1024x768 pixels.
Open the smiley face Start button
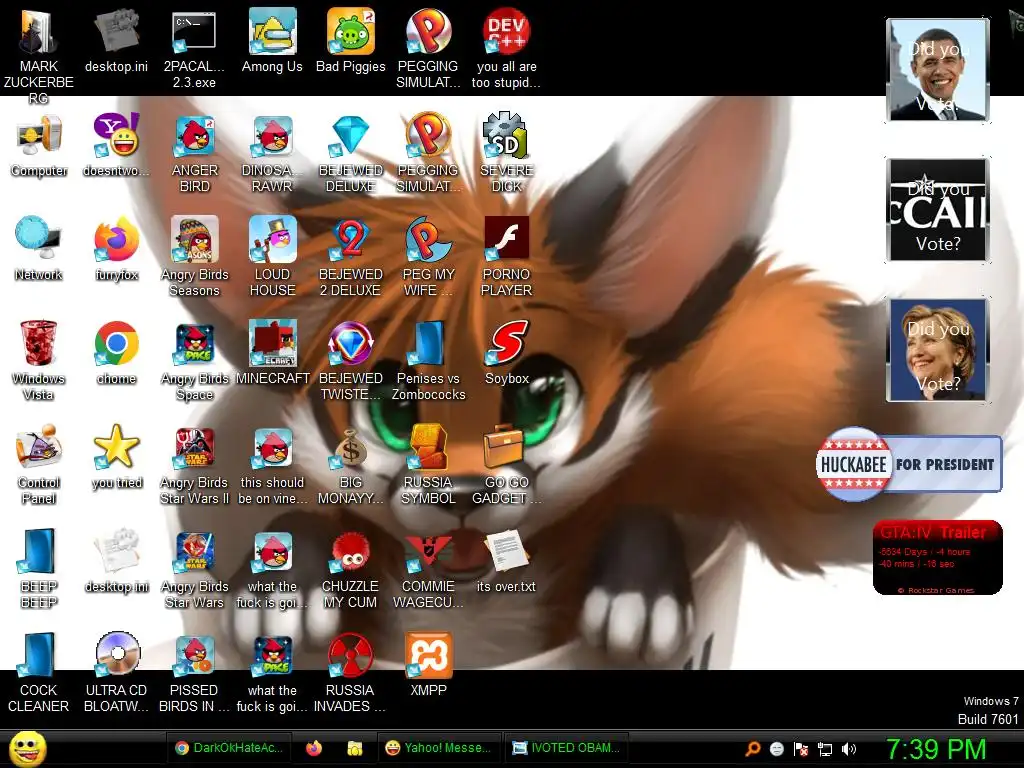pos(27,748)
